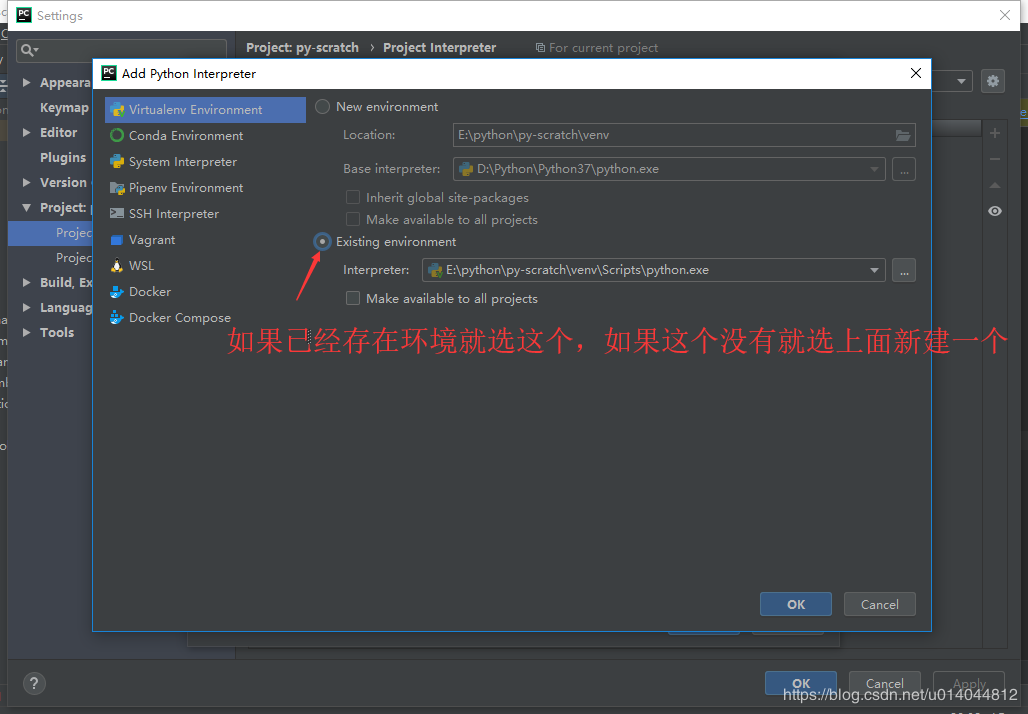Screen dimensions: 1028x714
Task: Click the Docker Compose whale icon
Action: tap(117, 317)
